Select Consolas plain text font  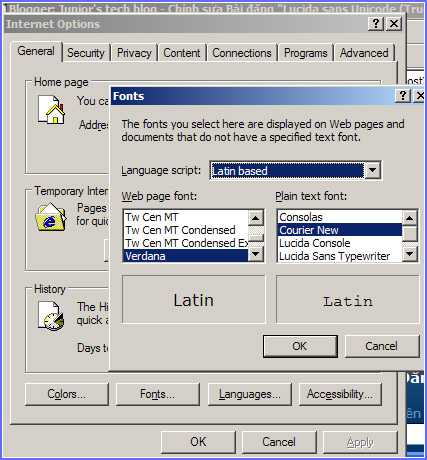(340, 217)
